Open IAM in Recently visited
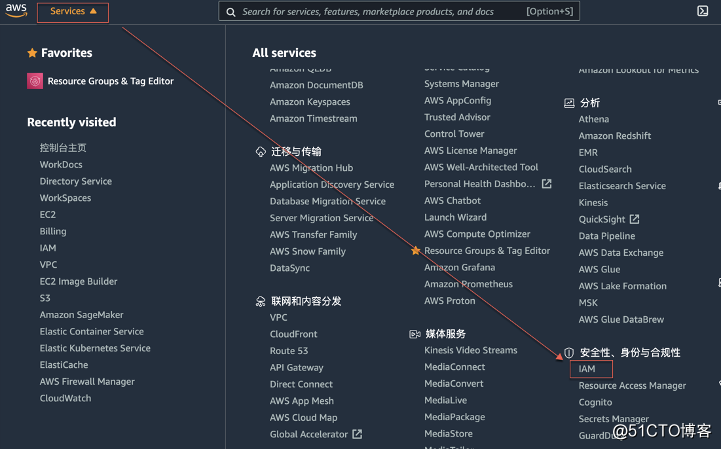Viewport: 722px width, 450px height. [x=48, y=248]
